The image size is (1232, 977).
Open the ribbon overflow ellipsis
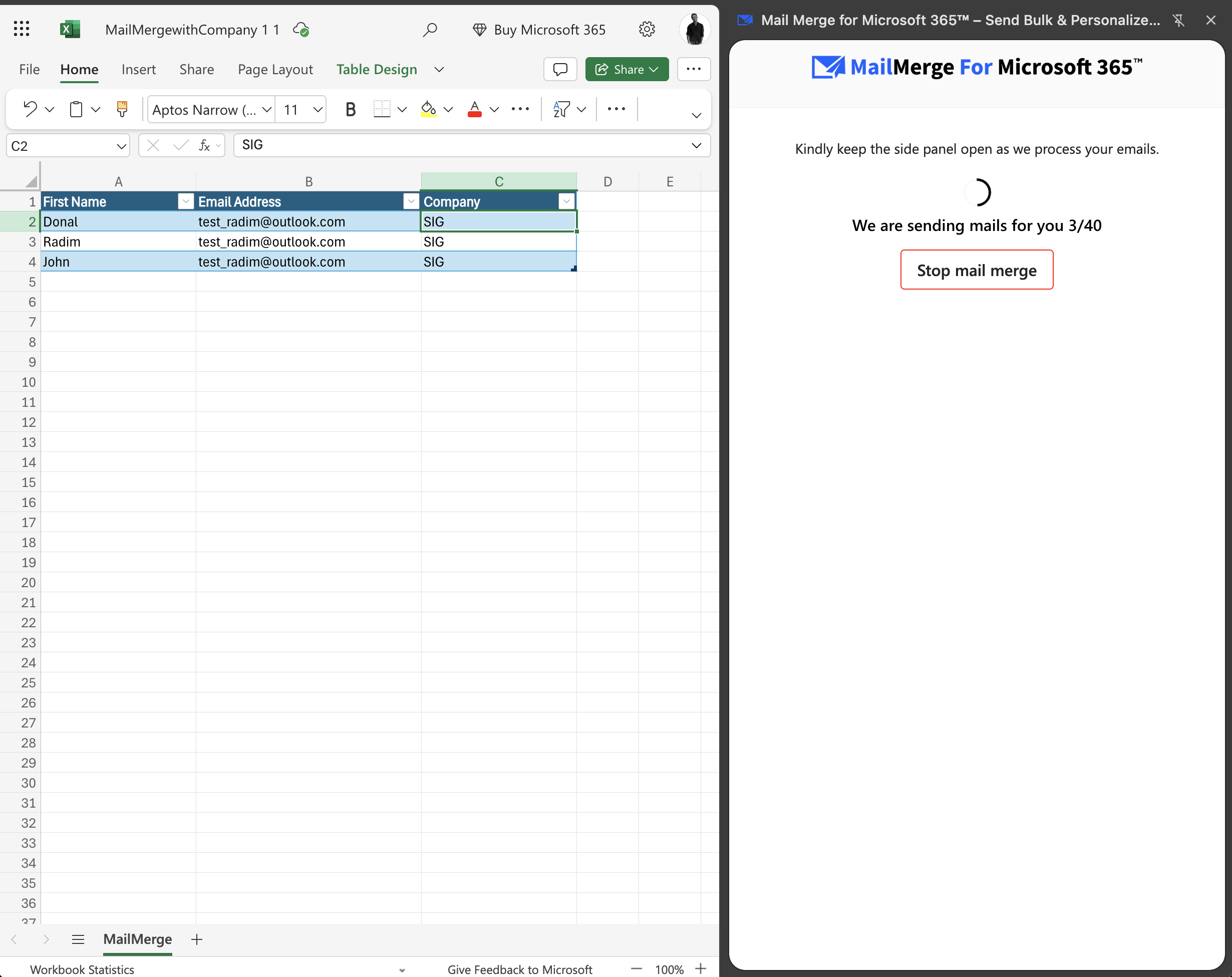point(617,109)
